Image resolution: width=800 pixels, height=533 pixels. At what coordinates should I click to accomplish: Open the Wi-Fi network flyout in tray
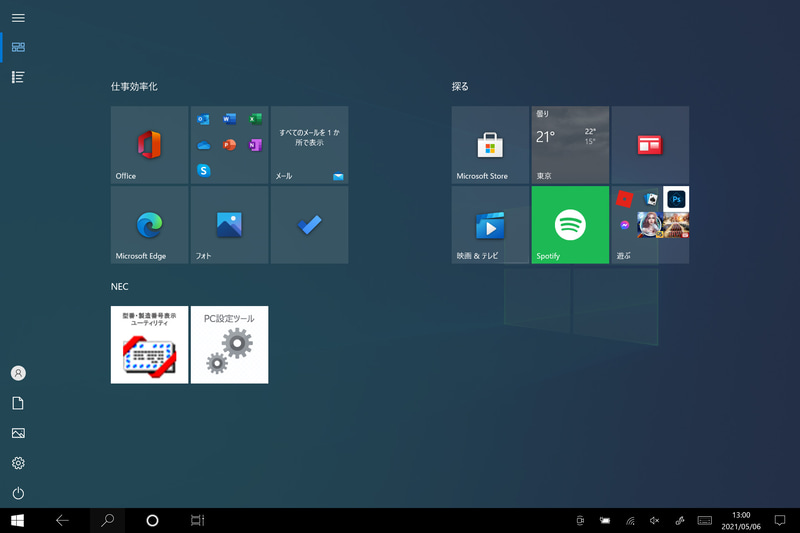630,521
